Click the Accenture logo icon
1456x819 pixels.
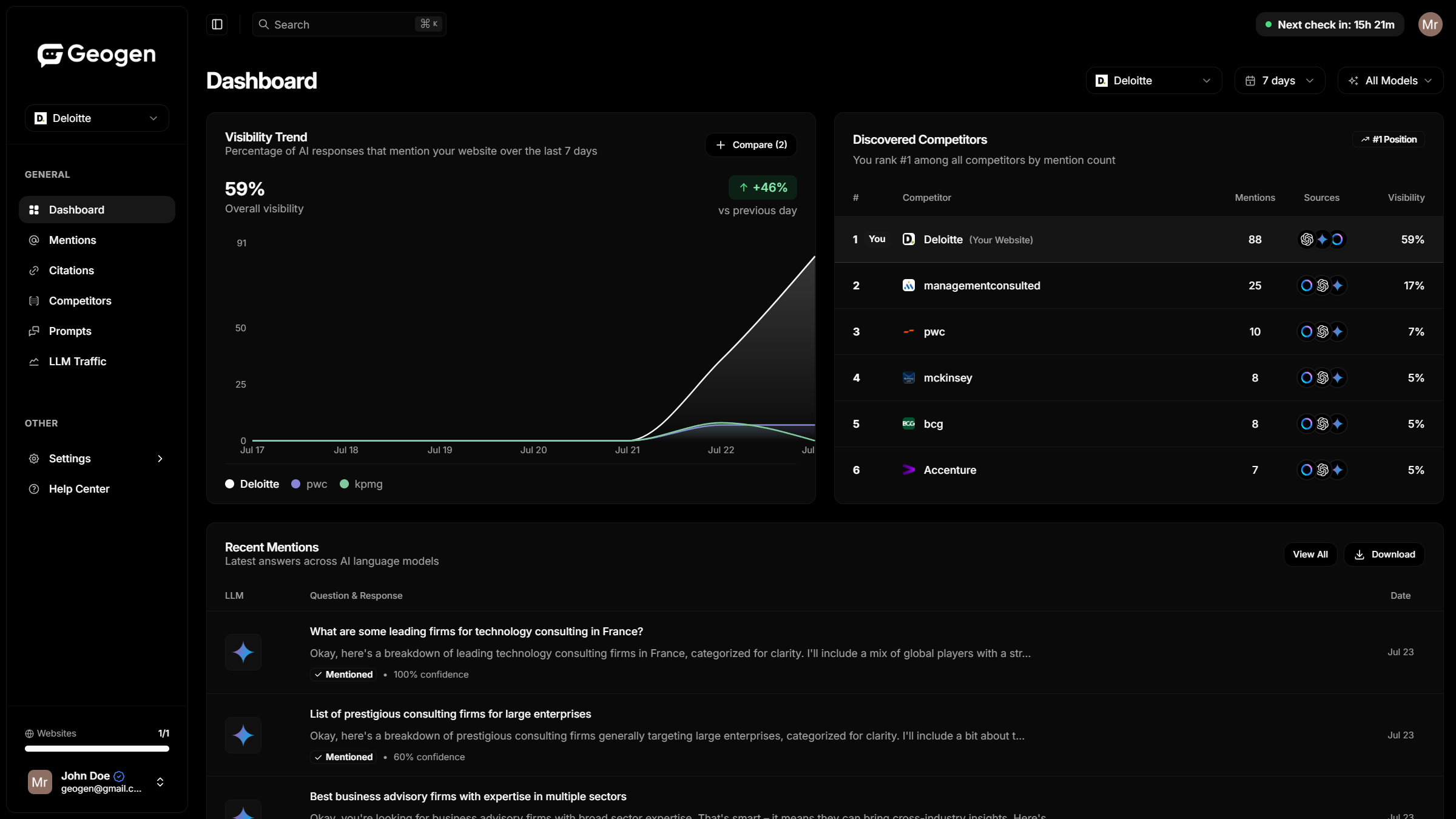coord(909,470)
